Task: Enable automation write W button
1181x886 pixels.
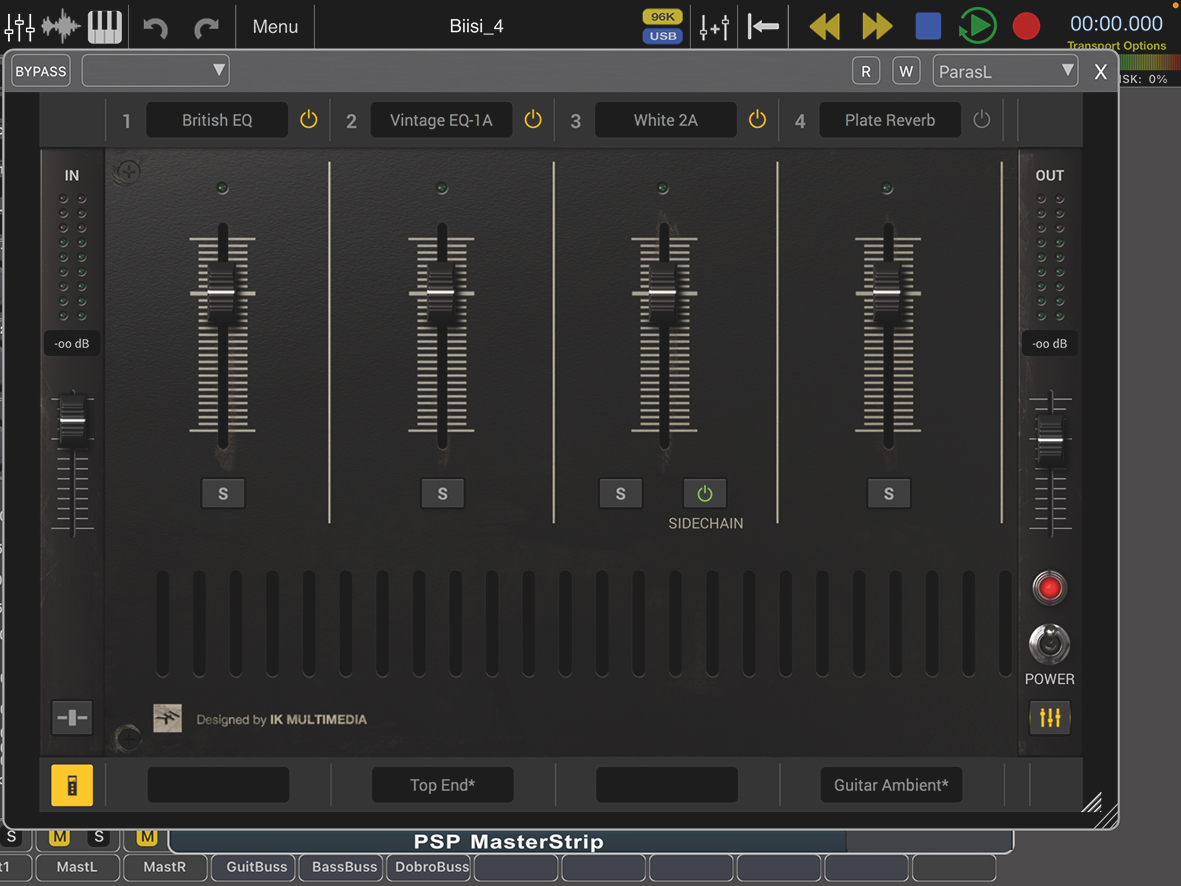Action: click(906, 72)
